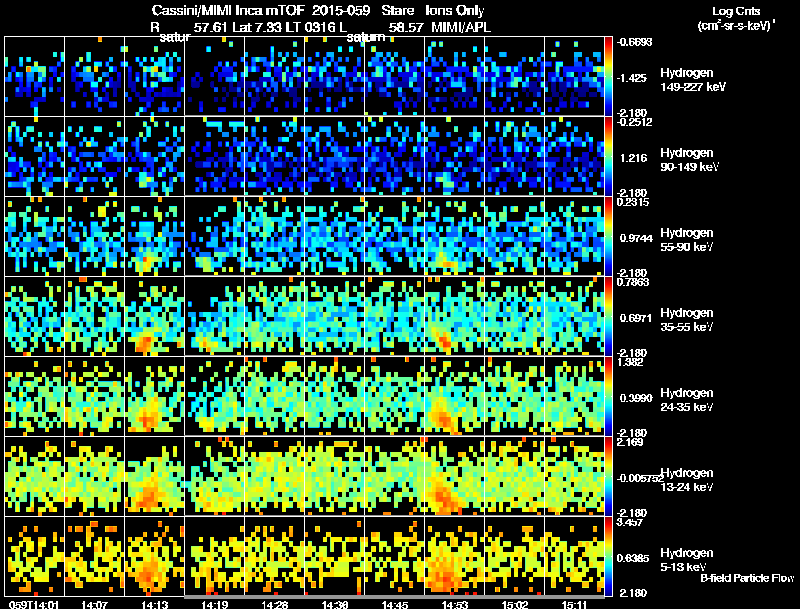The width and height of the screenshot is (800, 609).
Task: Click the Hydrogen 13-24 keV row label
Action: pyautogui.click(x=687, y=480)
